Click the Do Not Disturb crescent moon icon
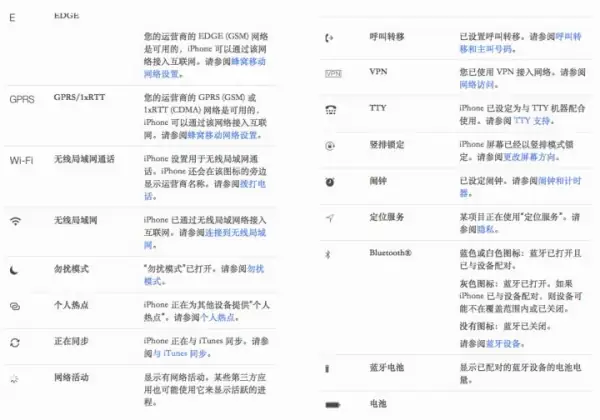The height and width of the screenshot is (420, 600). point(14,270)
